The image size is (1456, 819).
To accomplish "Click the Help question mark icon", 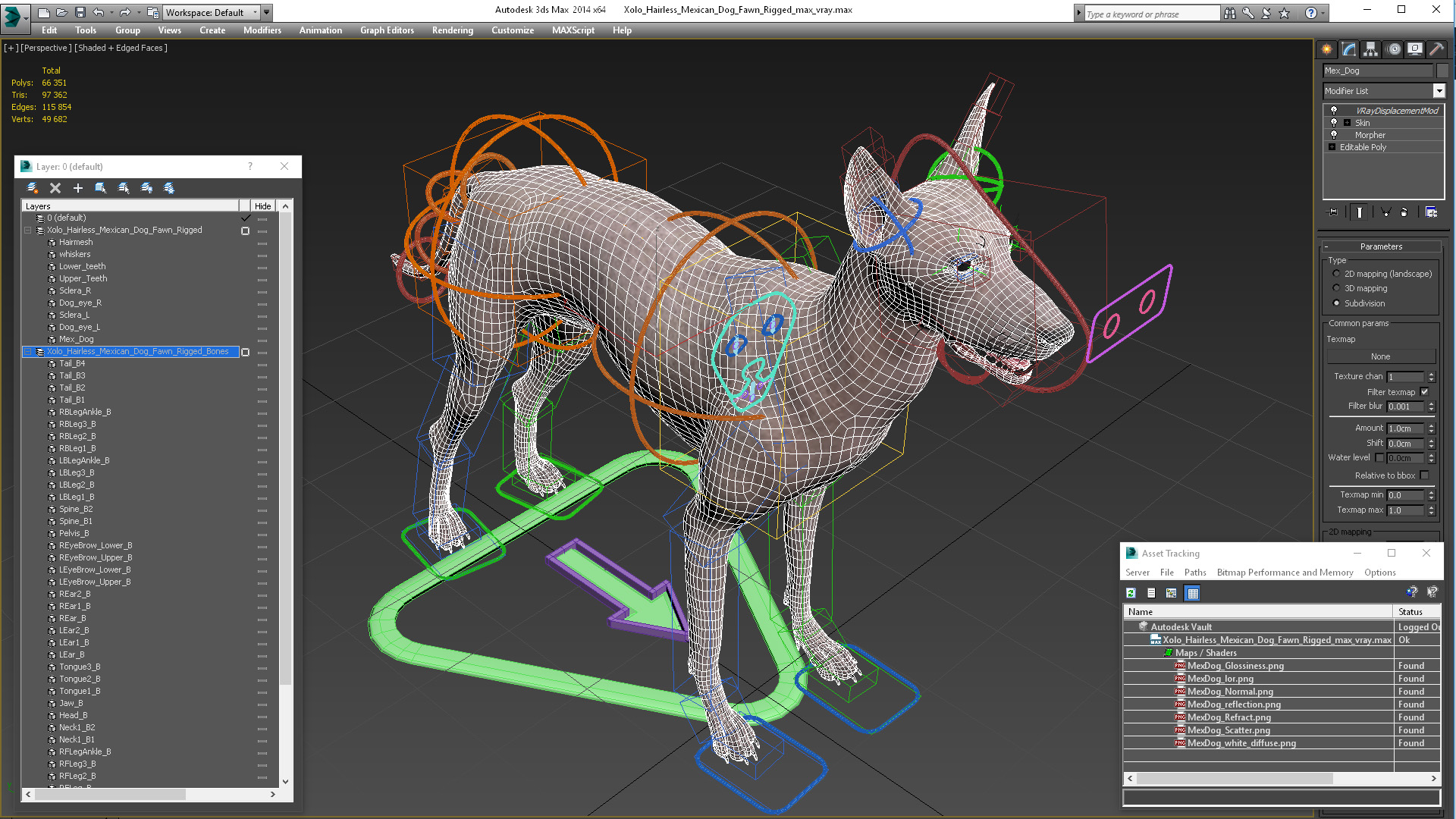I will 1311,13.
